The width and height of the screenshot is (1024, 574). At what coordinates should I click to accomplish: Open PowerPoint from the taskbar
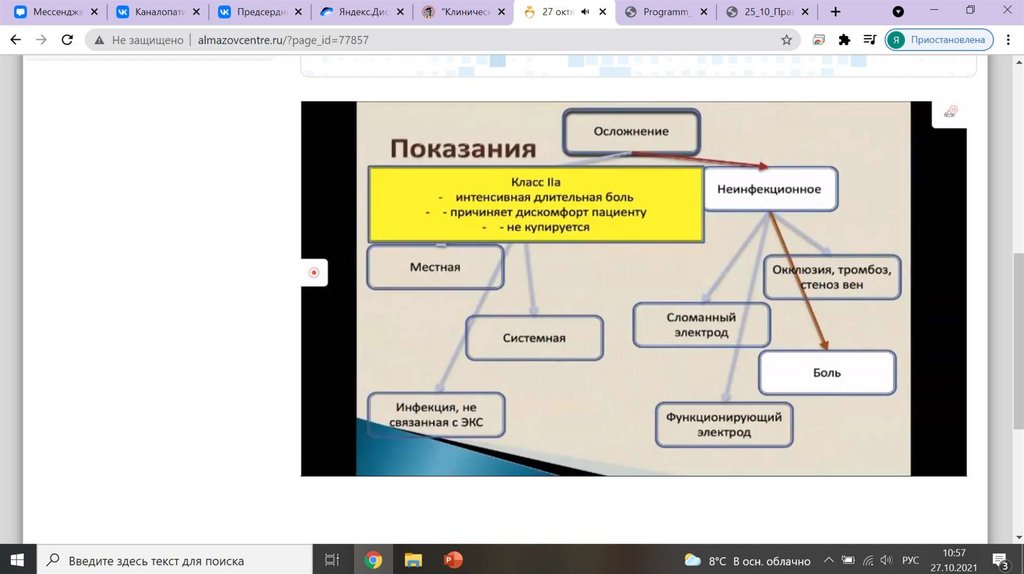[x=453, y=560]
